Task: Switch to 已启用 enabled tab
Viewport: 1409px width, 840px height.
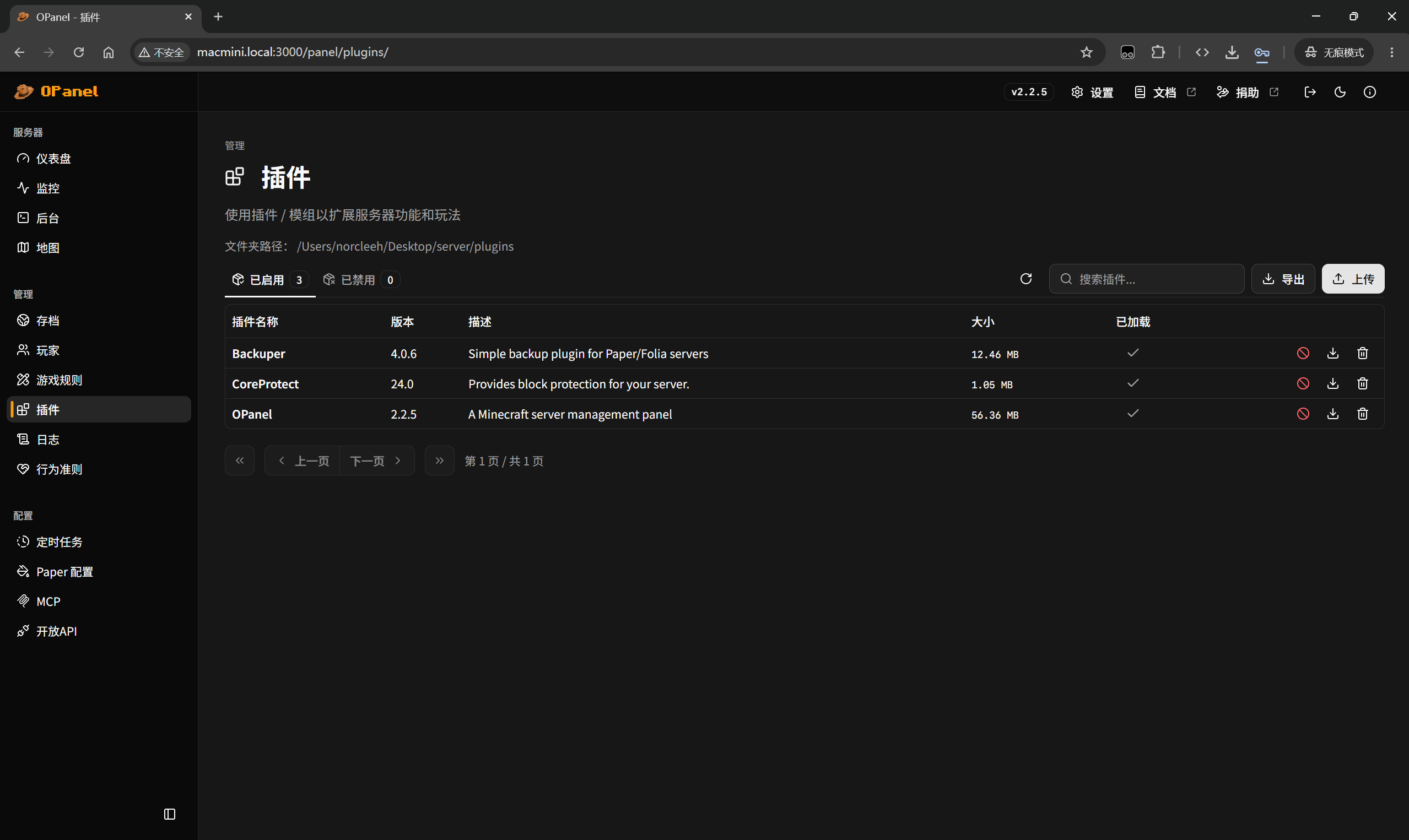Action: tap(270, 280)
